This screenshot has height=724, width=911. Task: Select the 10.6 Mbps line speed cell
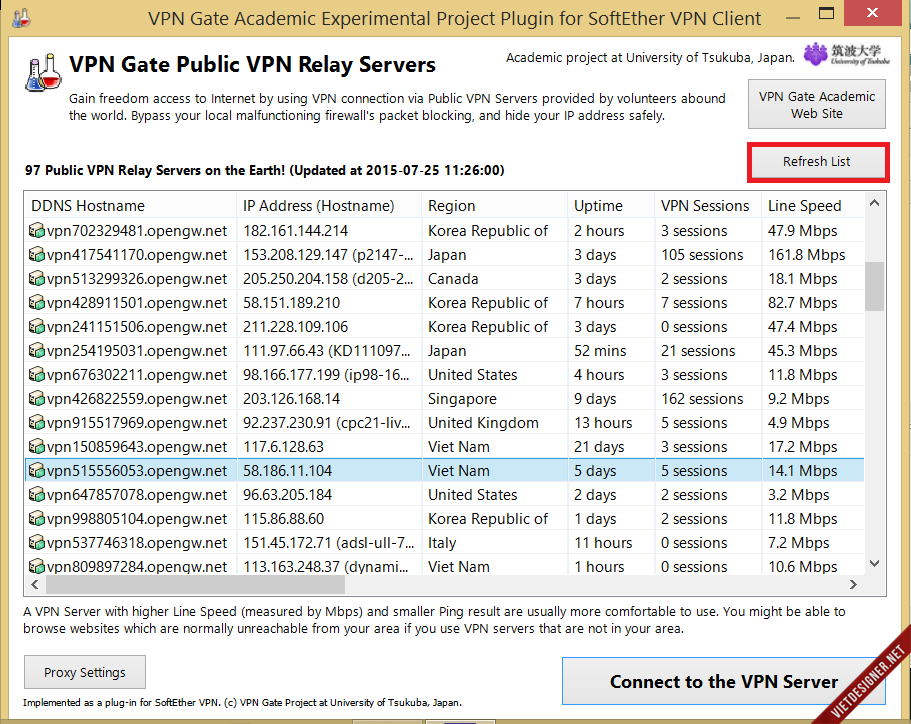coord(802,566)
